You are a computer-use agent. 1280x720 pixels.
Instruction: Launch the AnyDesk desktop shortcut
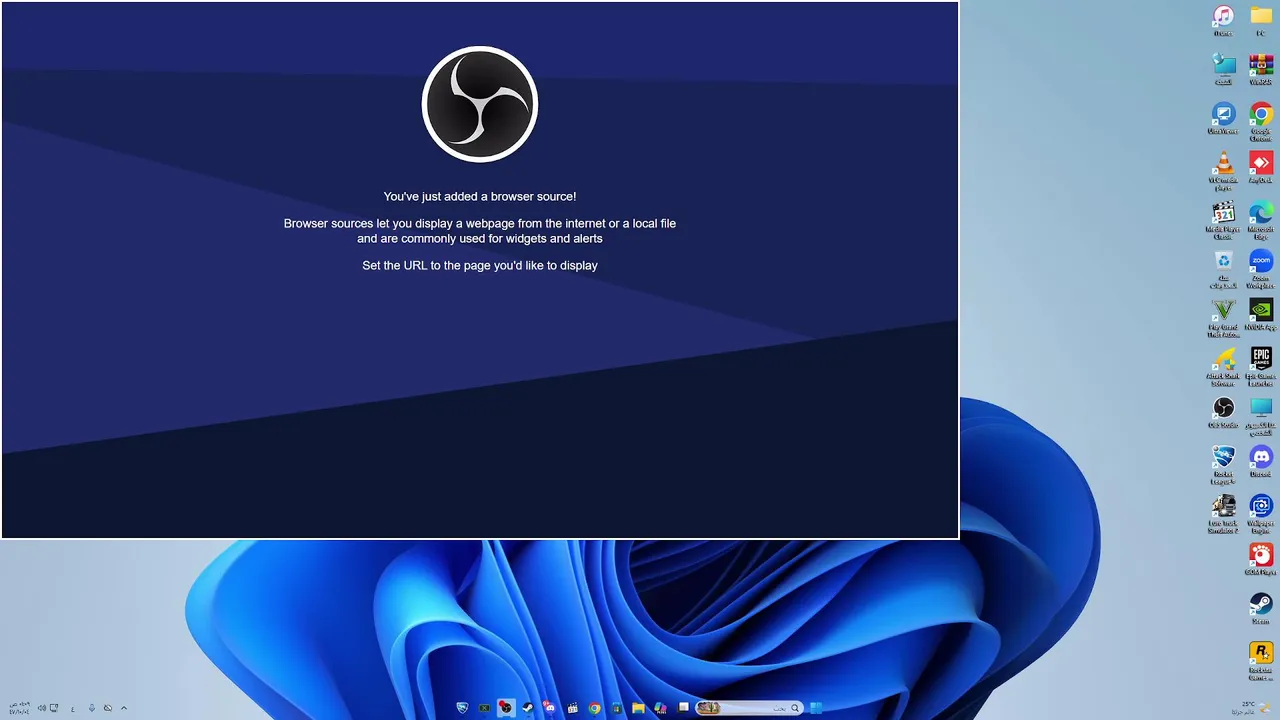1261,167
